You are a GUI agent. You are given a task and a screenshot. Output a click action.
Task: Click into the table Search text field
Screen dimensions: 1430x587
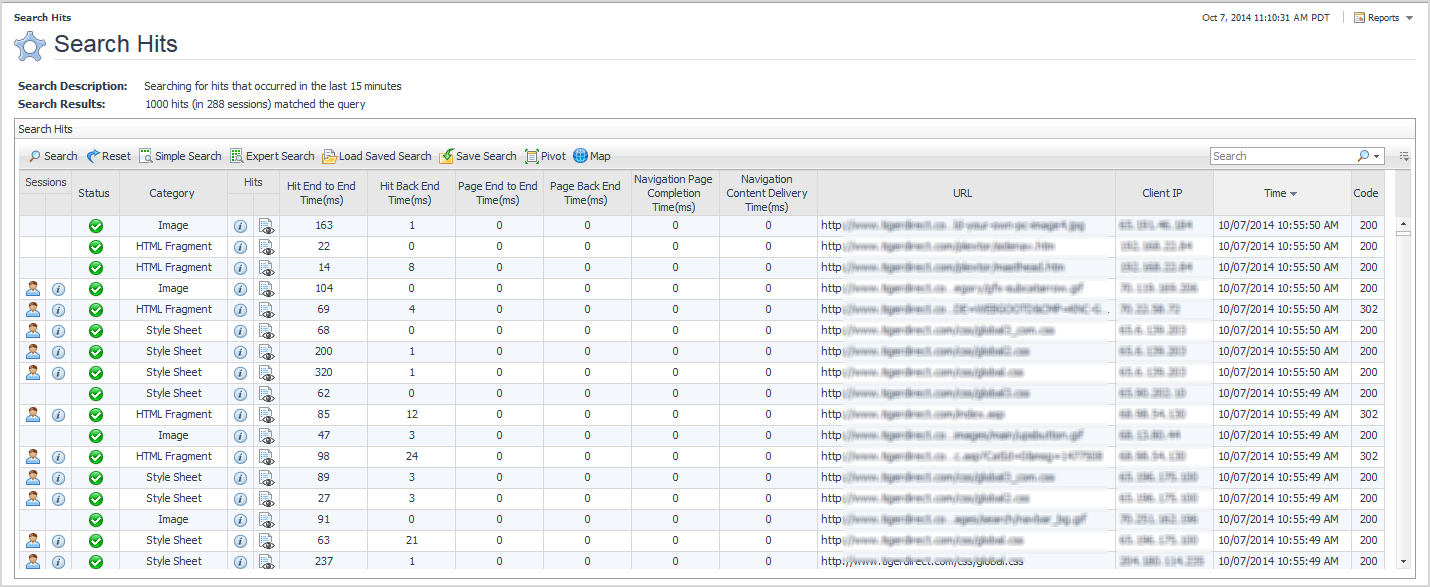pos(1282,157)
